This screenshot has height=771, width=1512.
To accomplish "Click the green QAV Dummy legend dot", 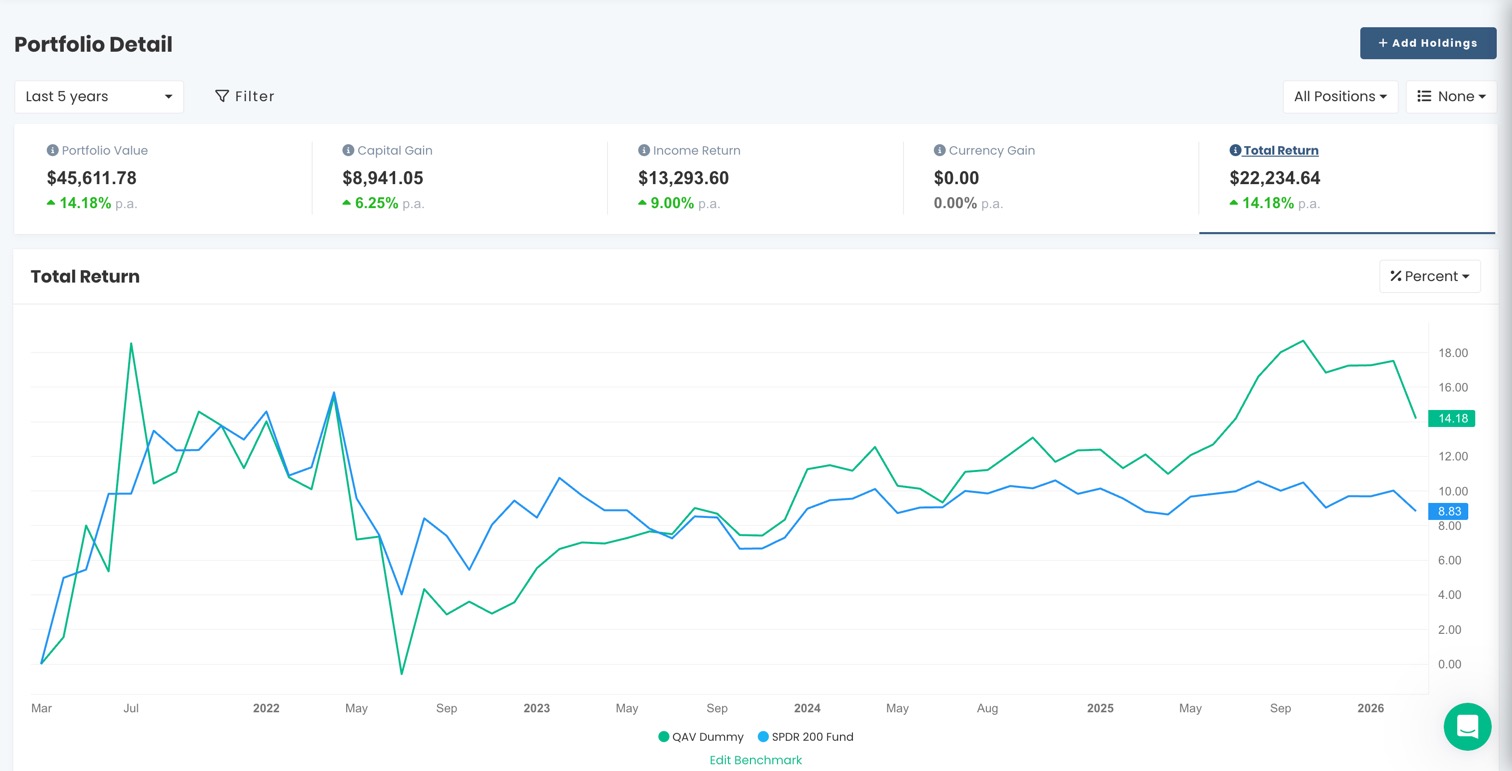I will pyautogui.click(x=663, y=737).
